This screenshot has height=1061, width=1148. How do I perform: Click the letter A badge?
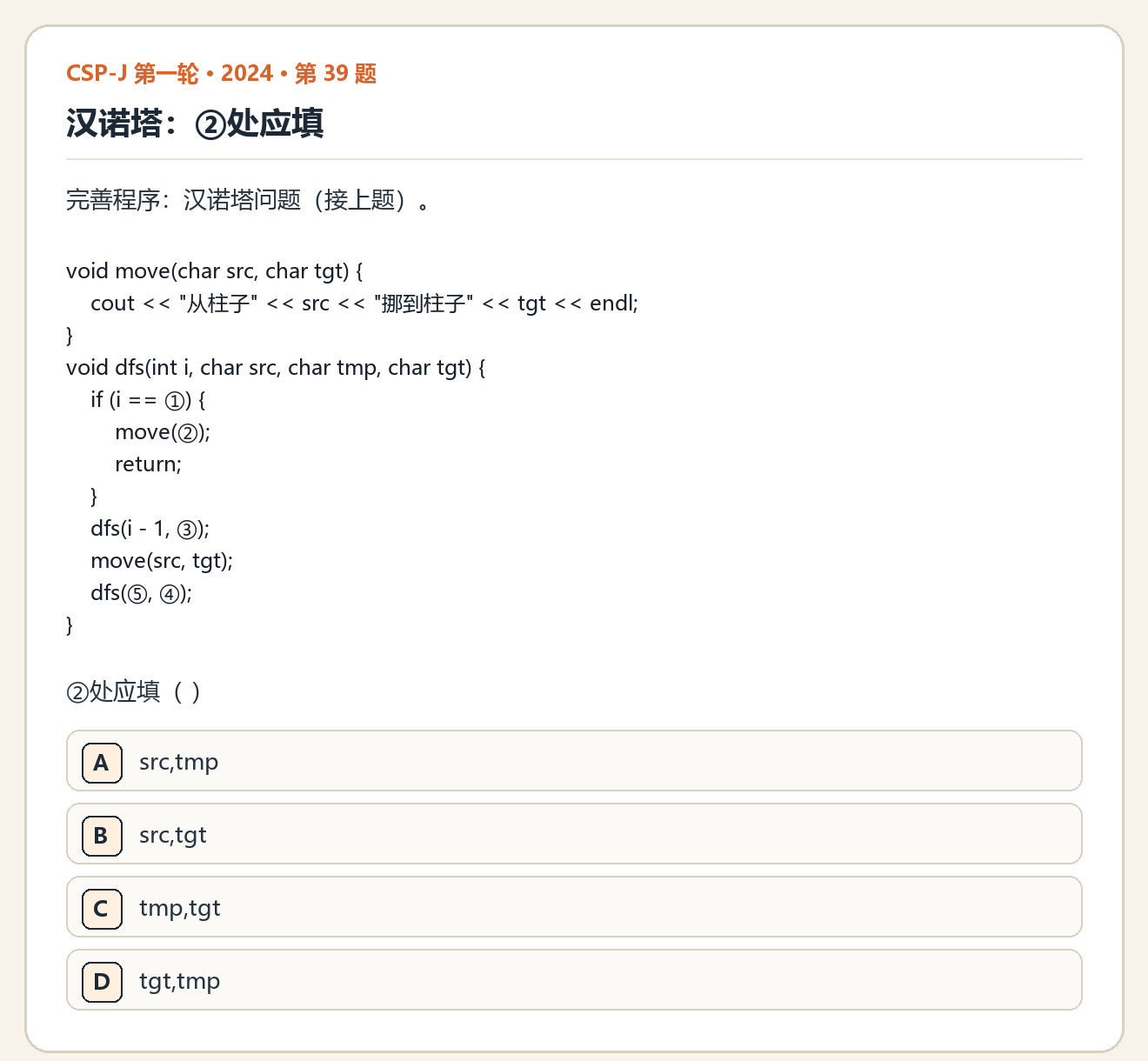[x=102, y=763]
